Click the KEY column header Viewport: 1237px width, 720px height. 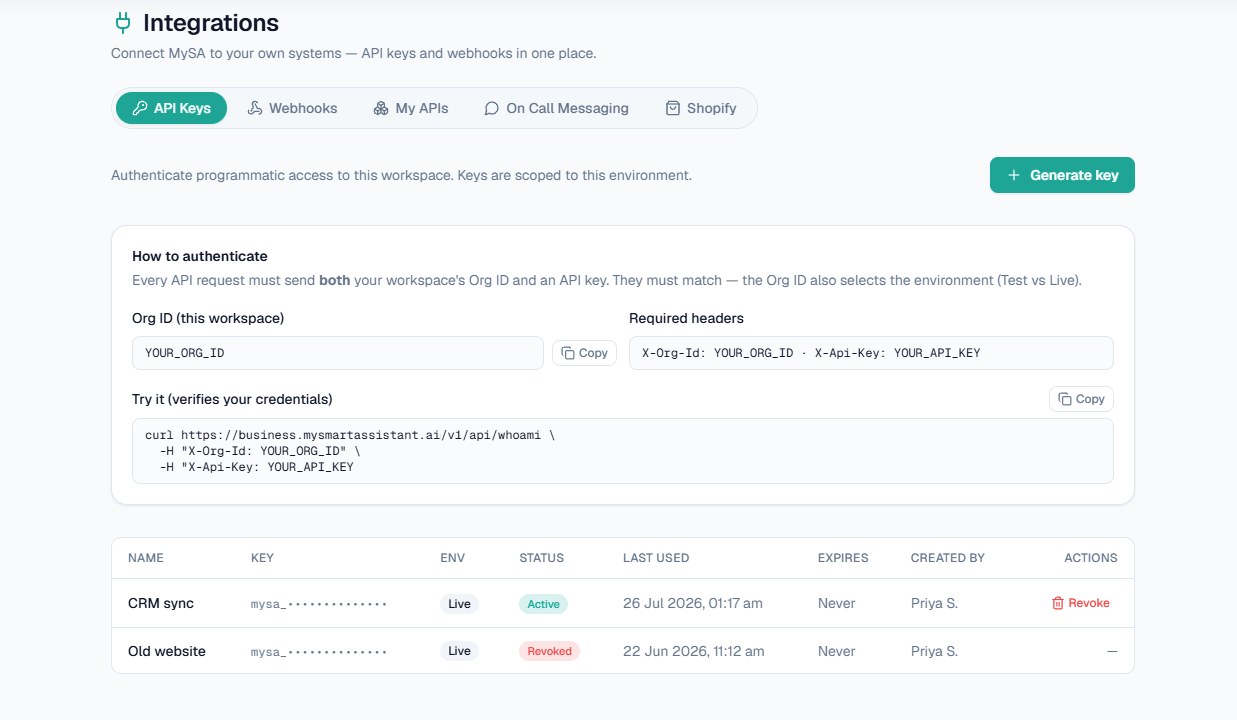tap(262, 558)
